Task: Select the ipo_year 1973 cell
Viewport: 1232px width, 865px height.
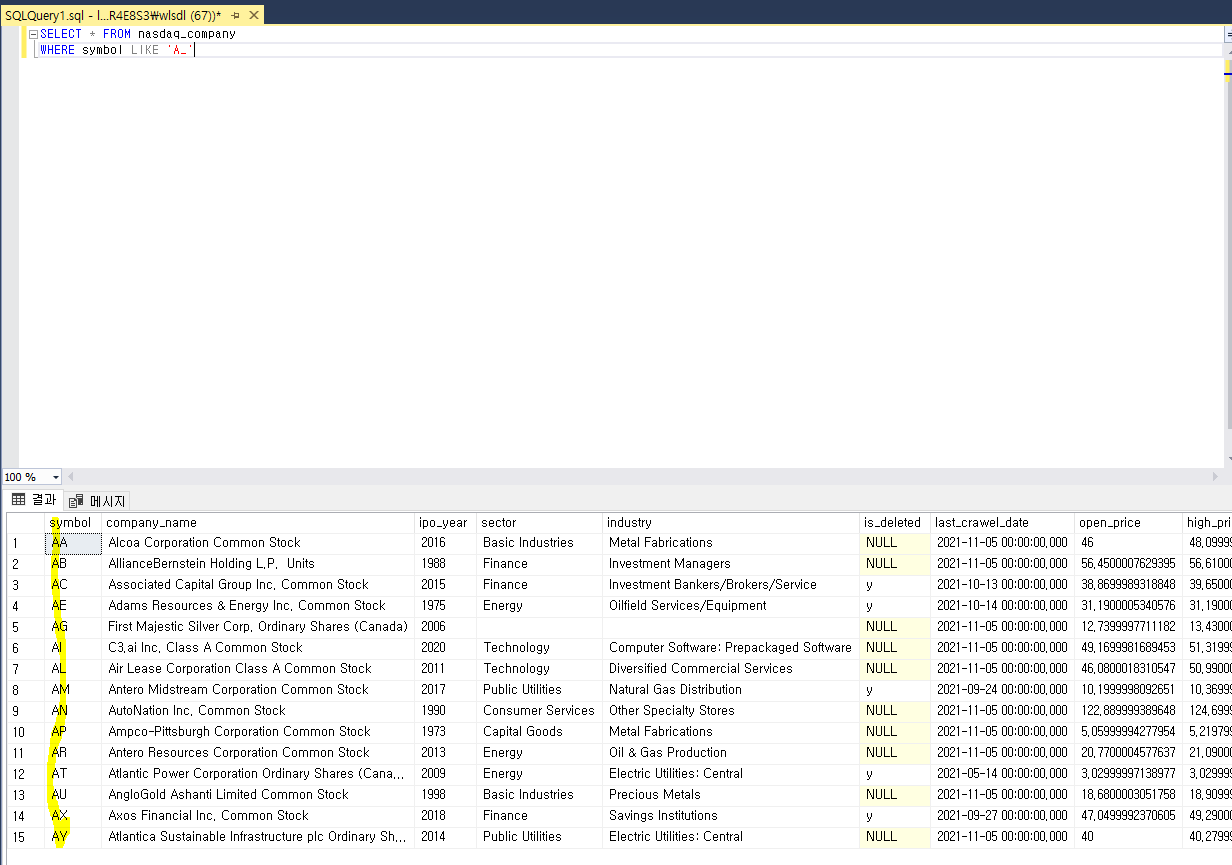Action: tap(445, 732)
